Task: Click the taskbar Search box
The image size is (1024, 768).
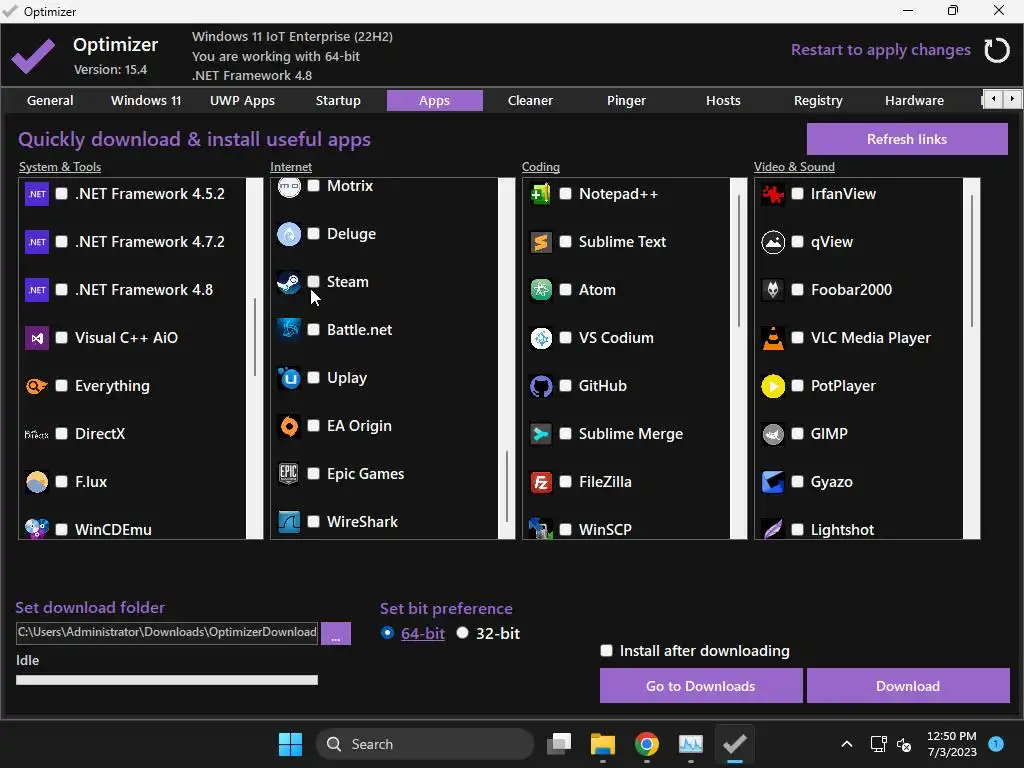Action: click(x=424, y=744)
